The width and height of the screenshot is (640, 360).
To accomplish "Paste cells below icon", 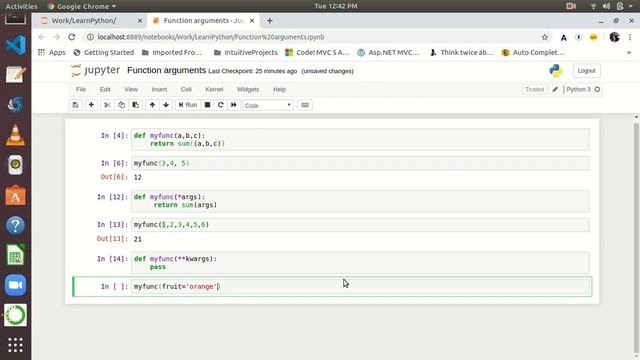I will click(x=136, y=105).
